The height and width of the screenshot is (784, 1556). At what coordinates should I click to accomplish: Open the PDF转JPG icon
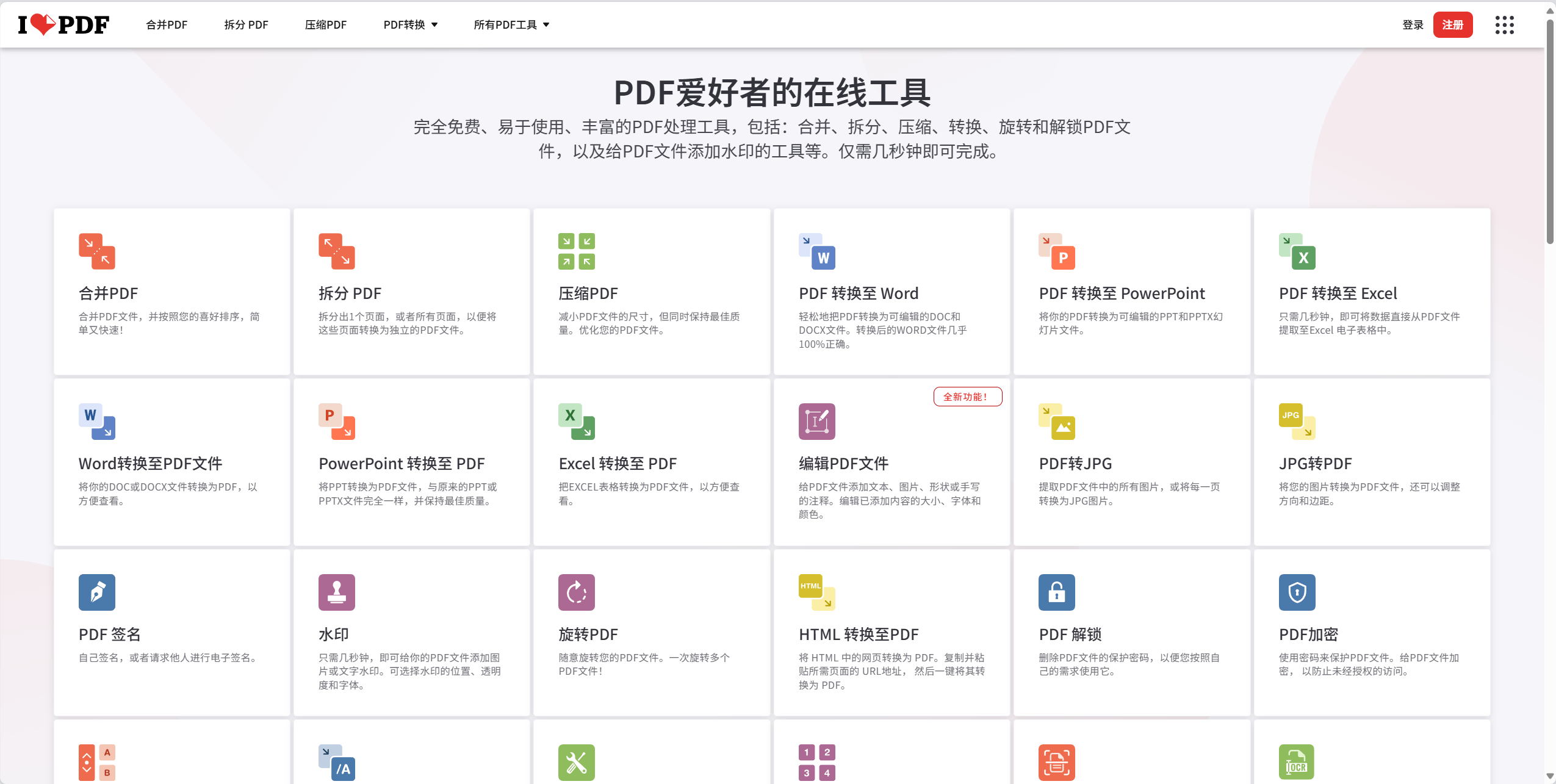tap(1057, 422)
